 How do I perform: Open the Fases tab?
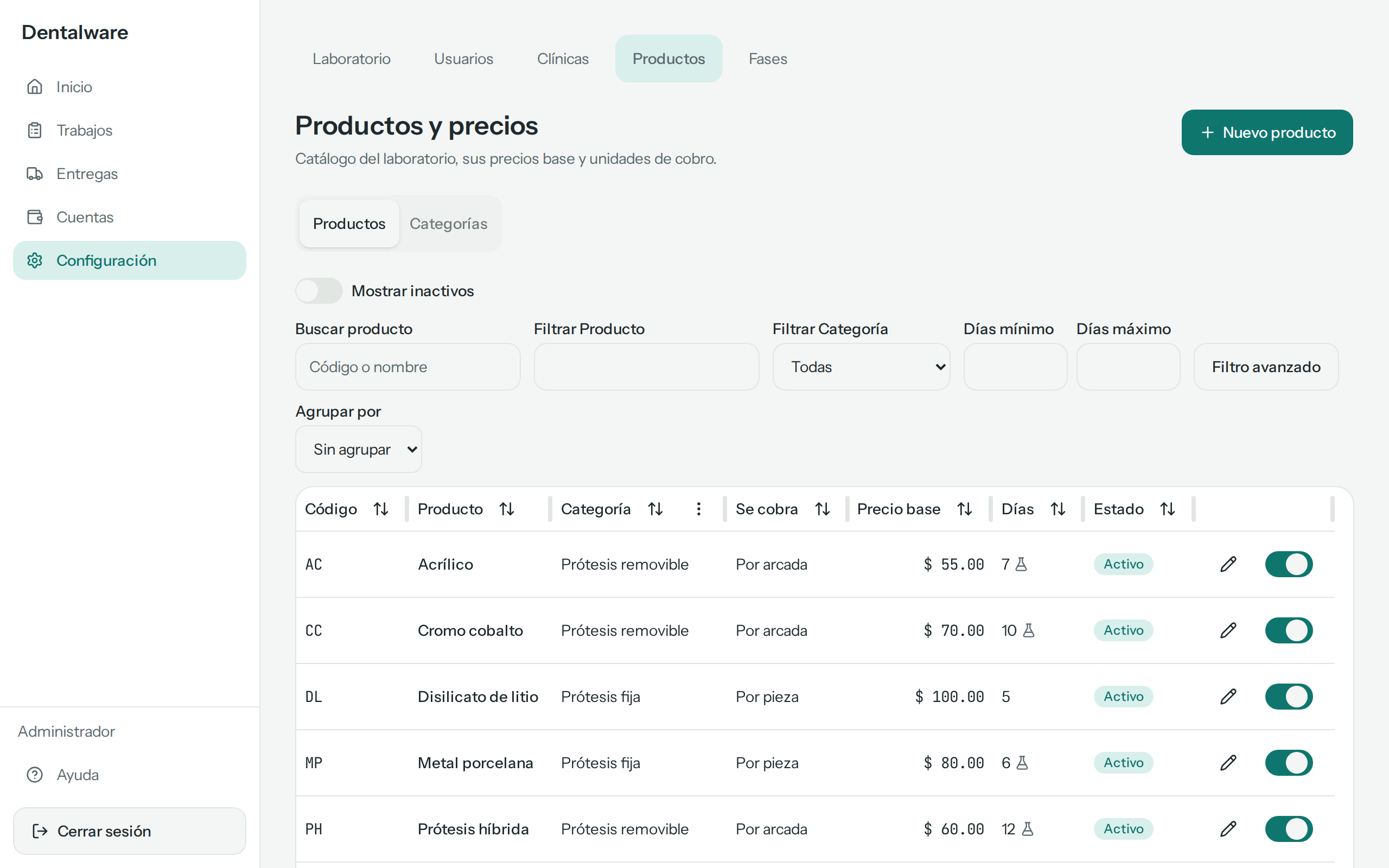767,59
